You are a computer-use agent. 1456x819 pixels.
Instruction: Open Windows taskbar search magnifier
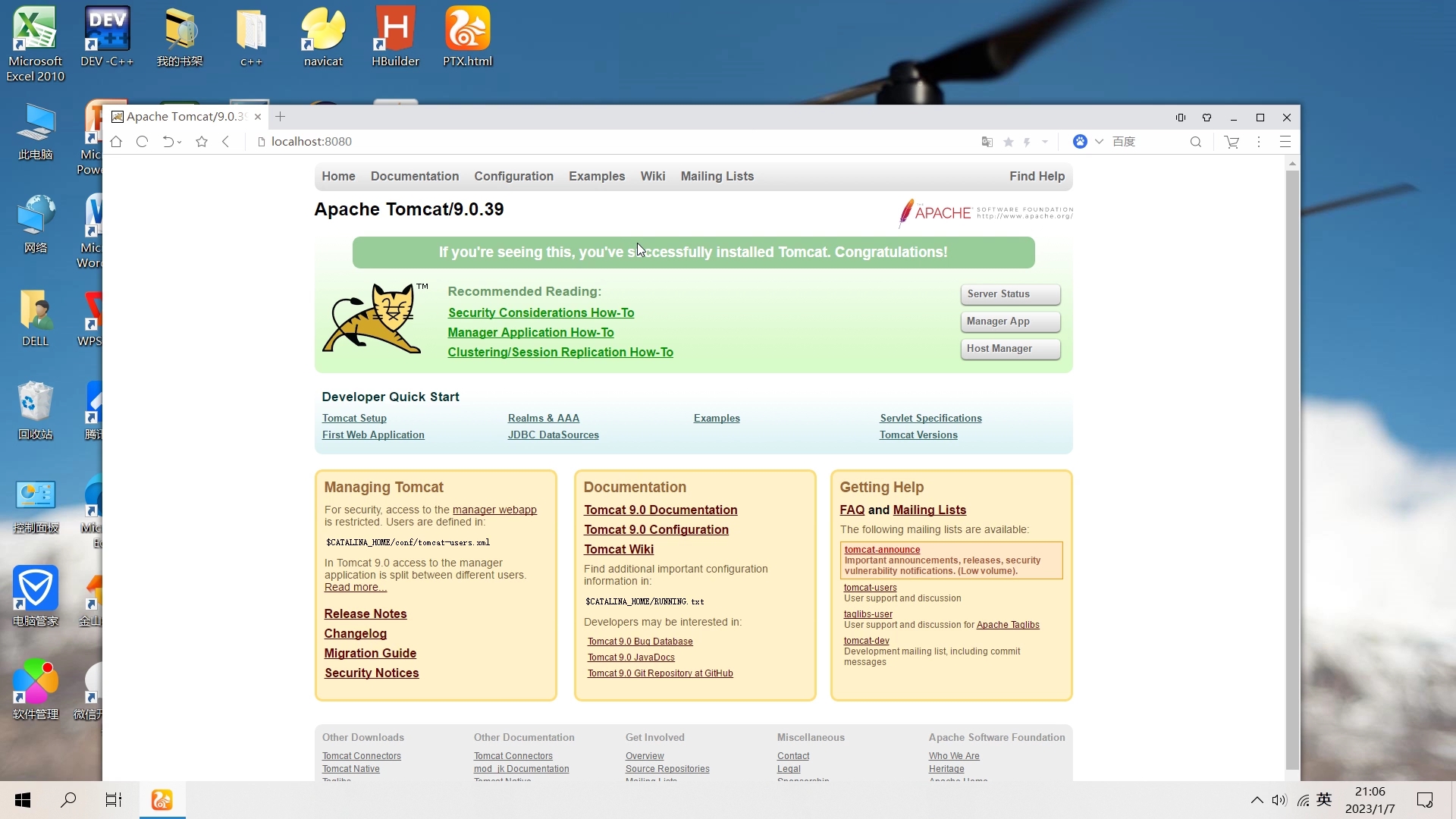pyautogui.click(x=68, y=800)
